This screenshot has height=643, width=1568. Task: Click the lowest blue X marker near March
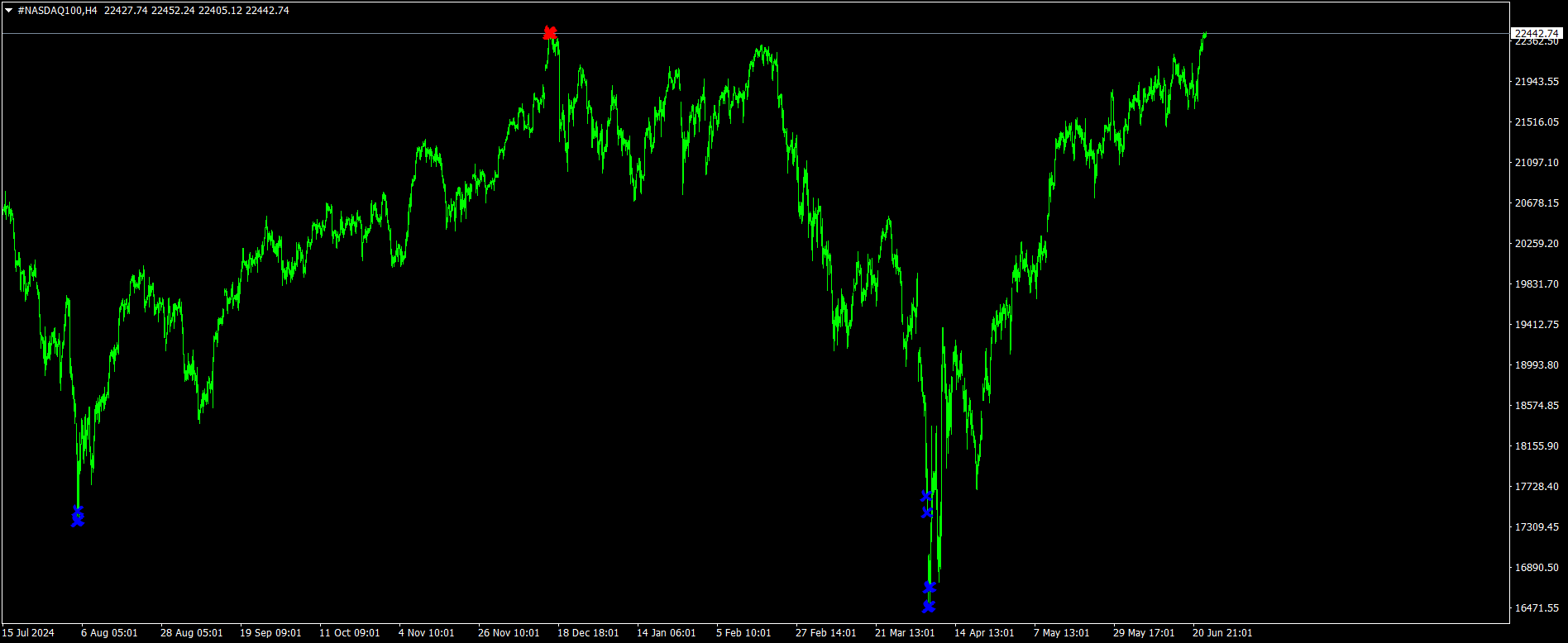[929, 607]
